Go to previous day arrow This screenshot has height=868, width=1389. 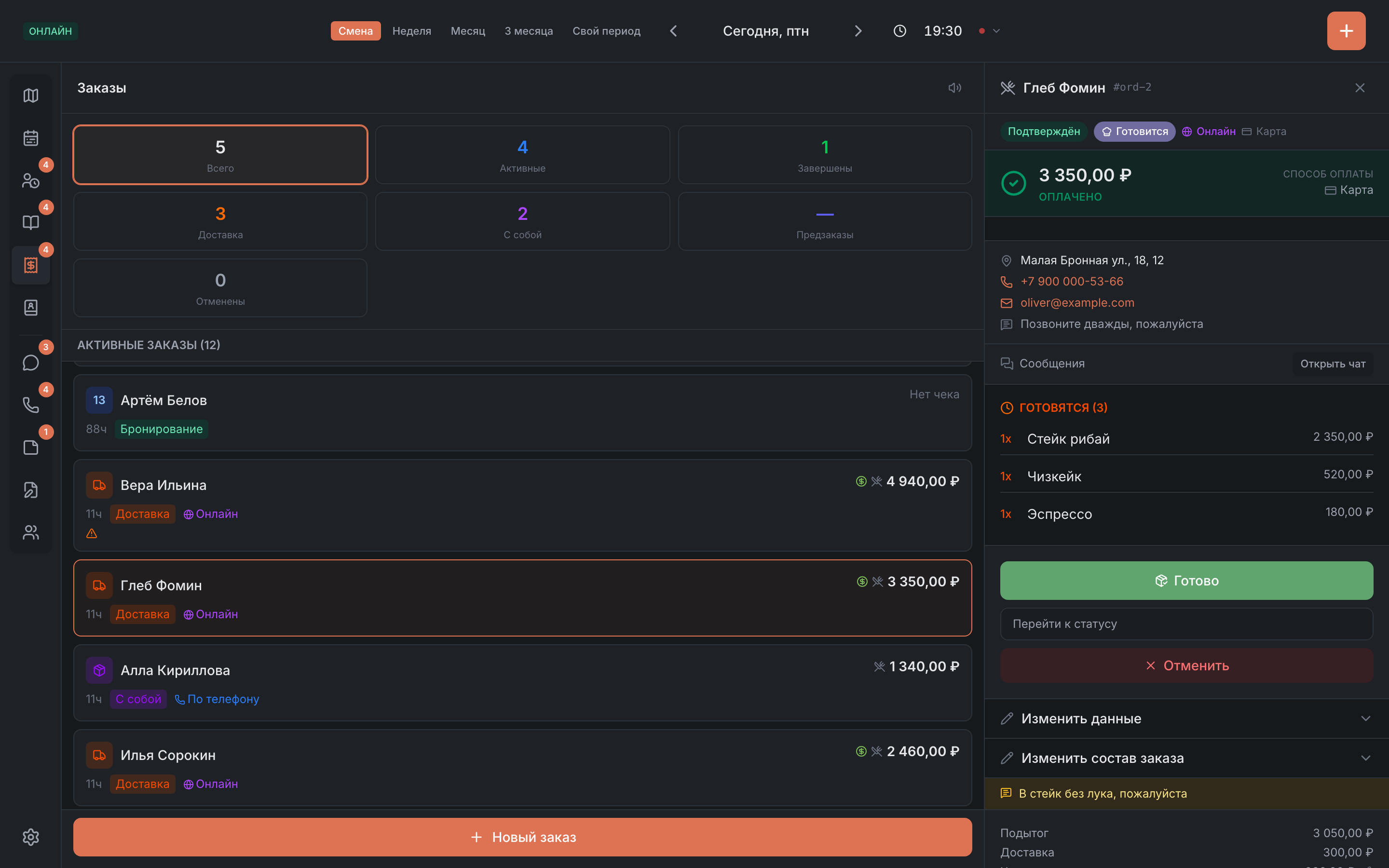[674, 31]
